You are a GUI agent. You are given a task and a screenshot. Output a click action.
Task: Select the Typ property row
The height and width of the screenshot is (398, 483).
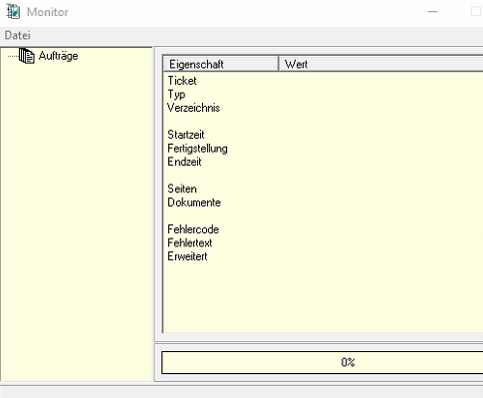tap(176, 94)
